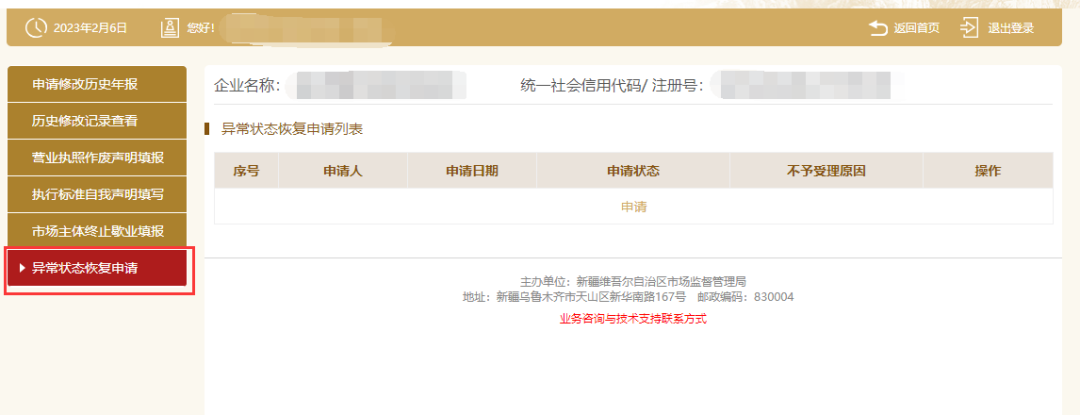Image resolution: width=1080 pixels, height=415 pixels.
Task: Click the 不予受理原因 column header
Action: click(826, 171)
